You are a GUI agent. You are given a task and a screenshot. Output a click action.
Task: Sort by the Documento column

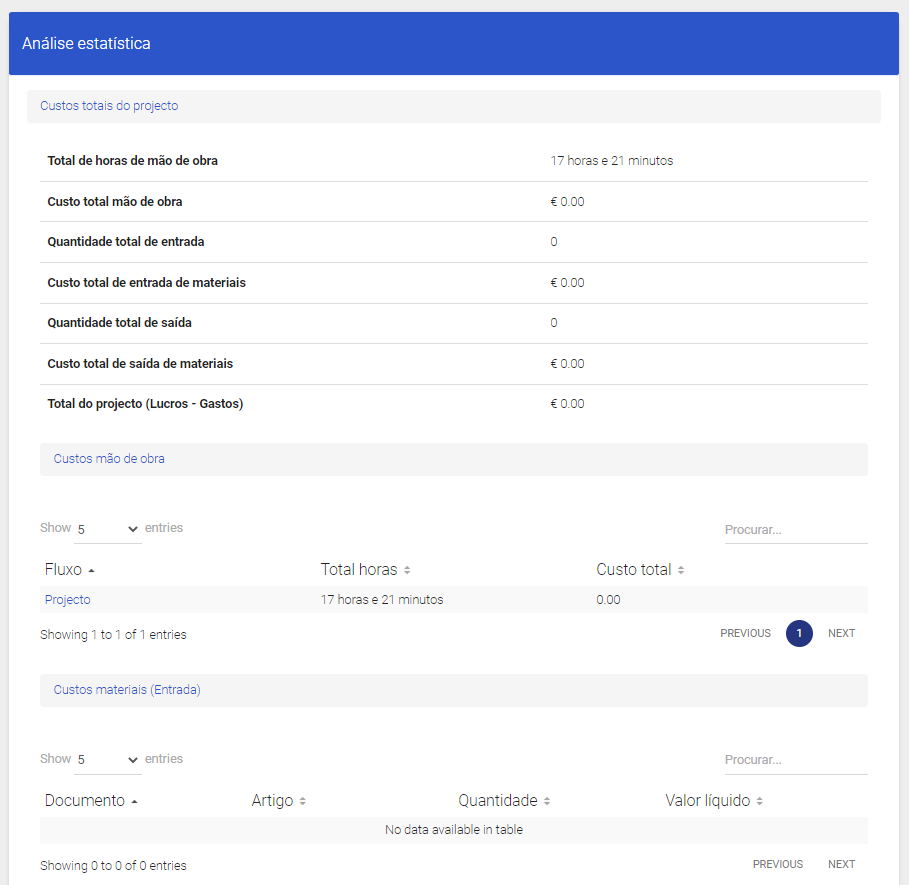tap(134, 801)
